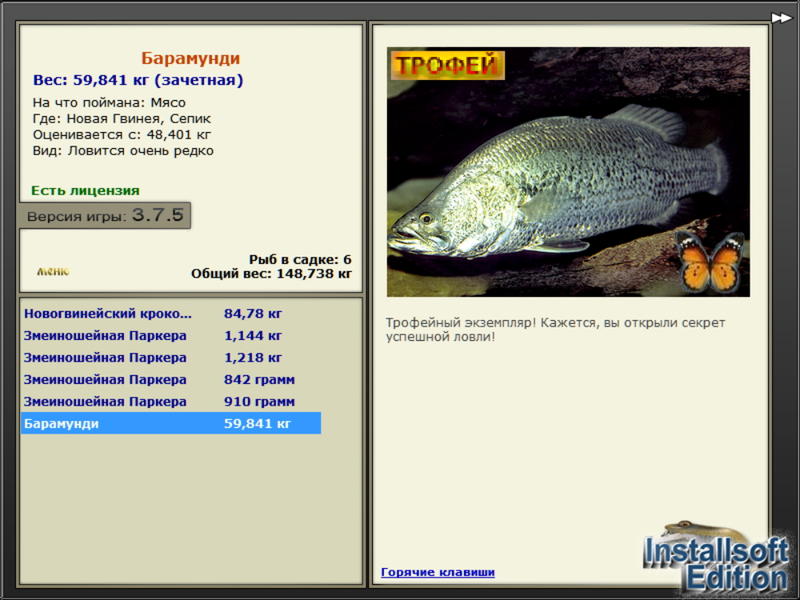This screenshot has width=800, height=600.
Task: Click the Installsoft Edition logo
Action: 715,558
